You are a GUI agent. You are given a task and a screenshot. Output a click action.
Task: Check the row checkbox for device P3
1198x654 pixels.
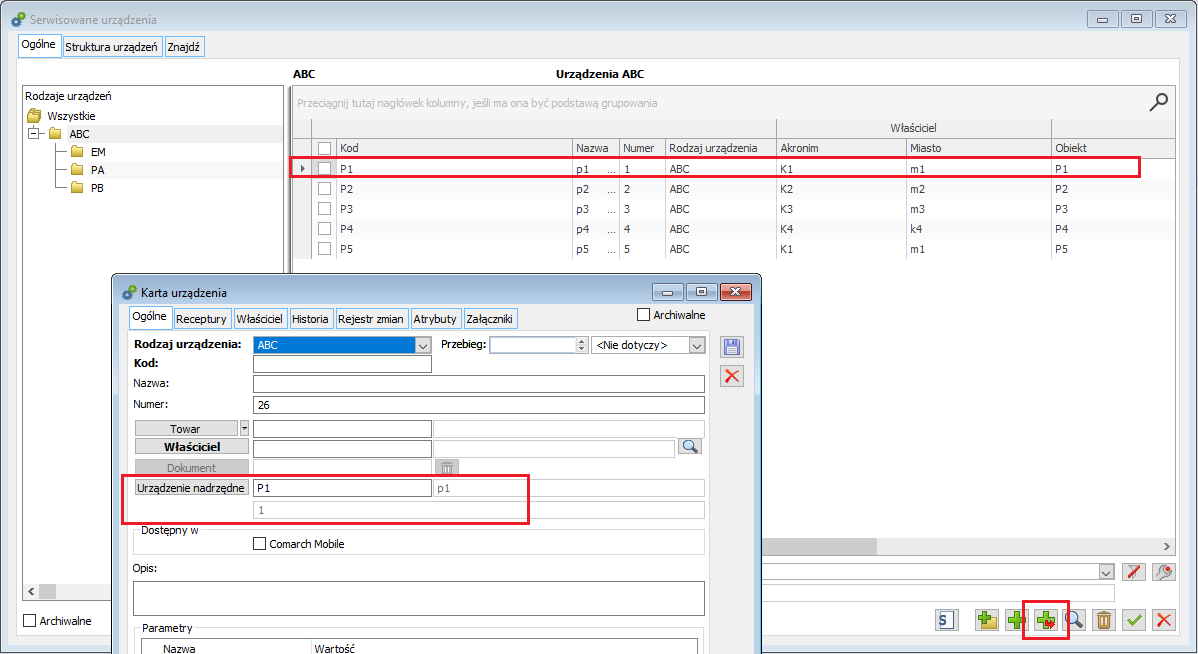click(x=325, y=209)
